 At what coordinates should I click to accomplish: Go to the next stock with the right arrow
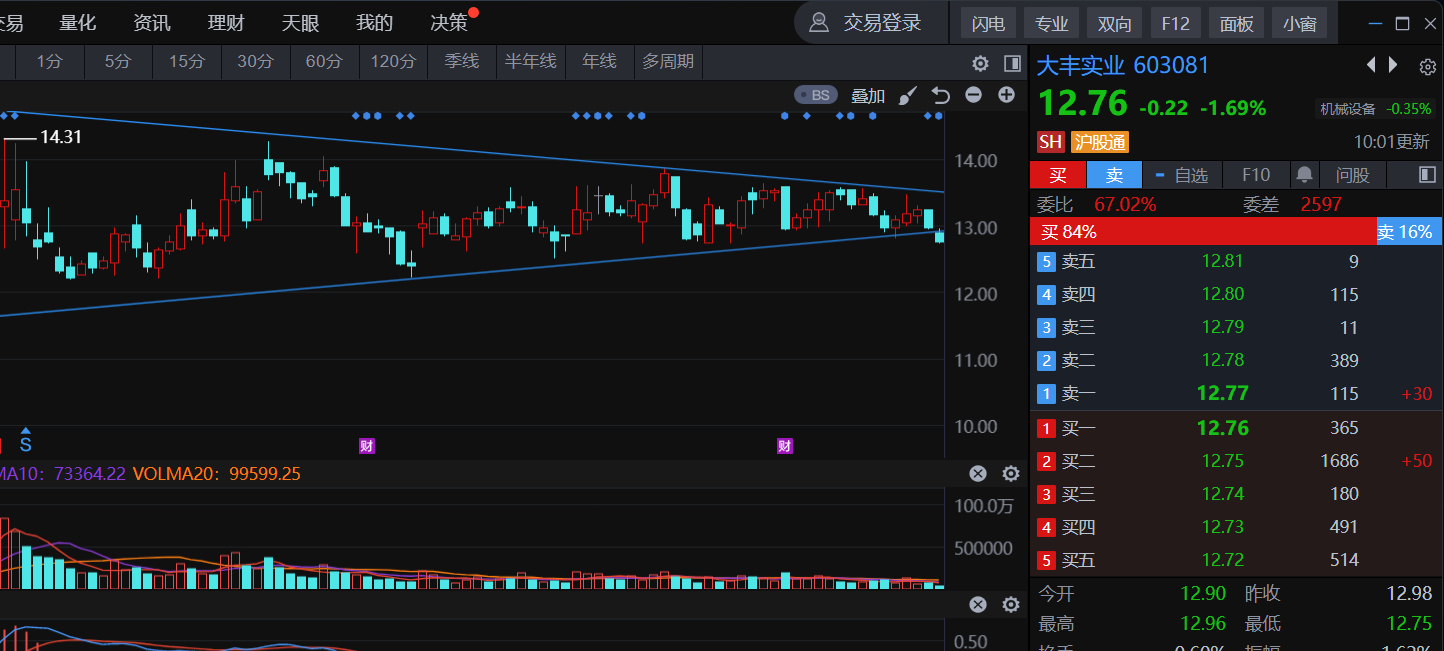[x=1393, y=66]
